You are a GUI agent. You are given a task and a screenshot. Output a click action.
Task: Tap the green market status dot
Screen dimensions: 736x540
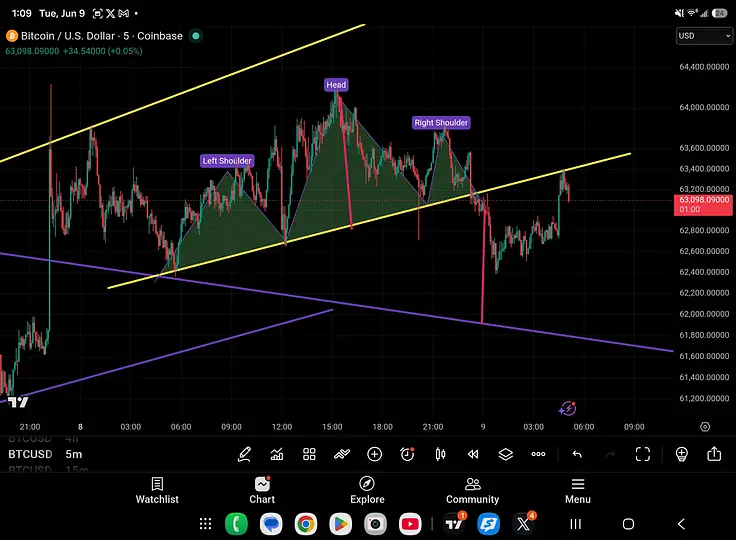point(196,36)
